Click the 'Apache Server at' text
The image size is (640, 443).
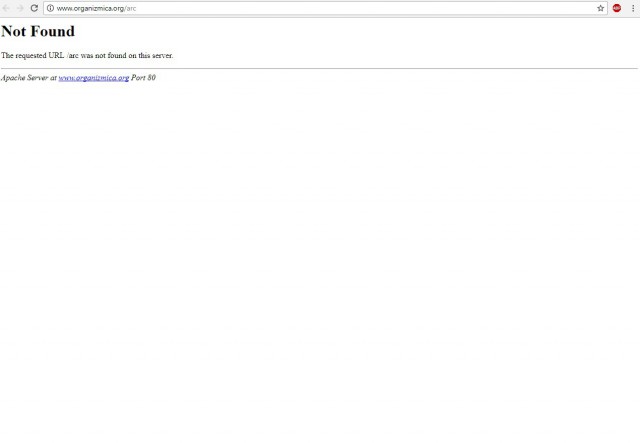29,78
